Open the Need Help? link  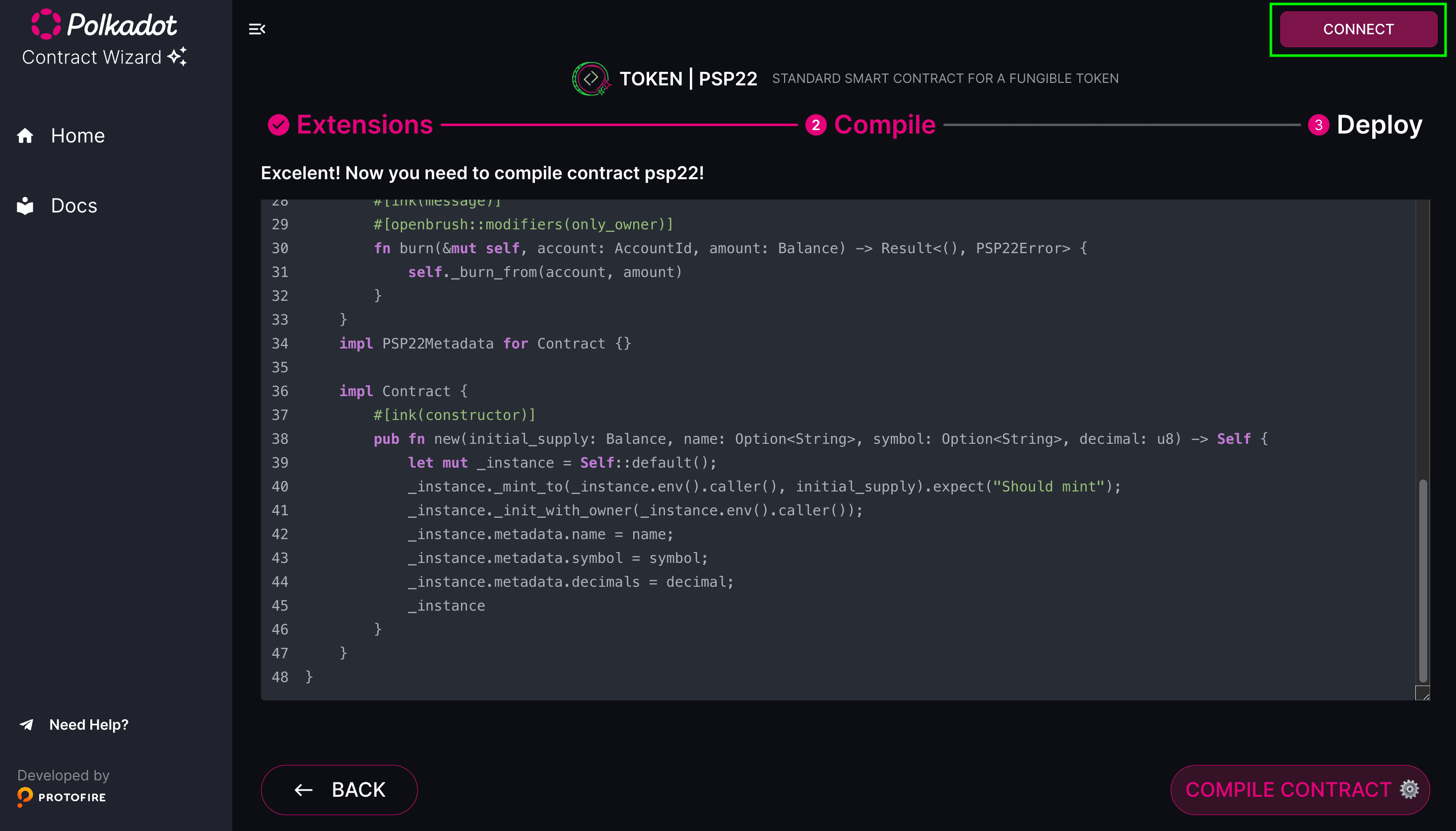pyautogui.click(x=88, y=725)
